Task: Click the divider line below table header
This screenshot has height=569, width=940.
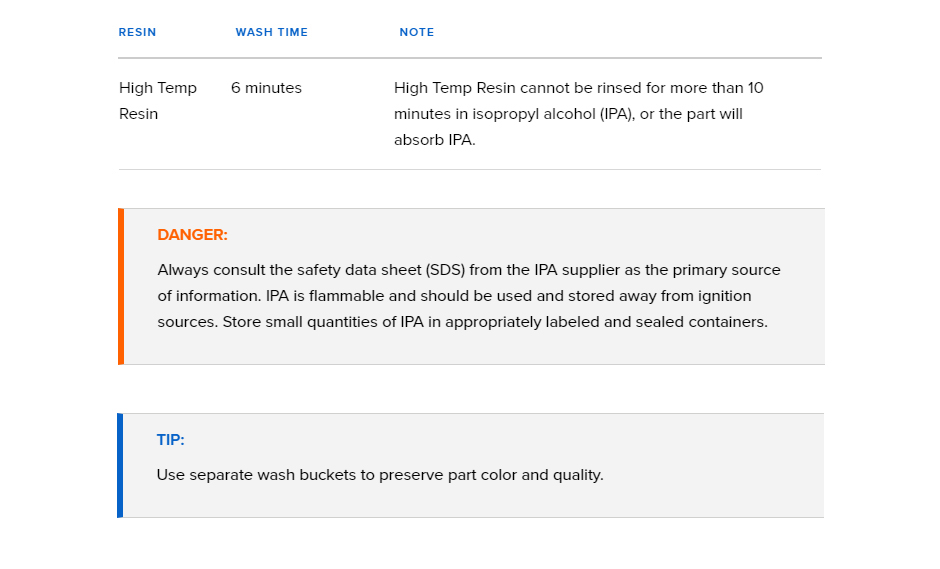Action: [470, 58]
